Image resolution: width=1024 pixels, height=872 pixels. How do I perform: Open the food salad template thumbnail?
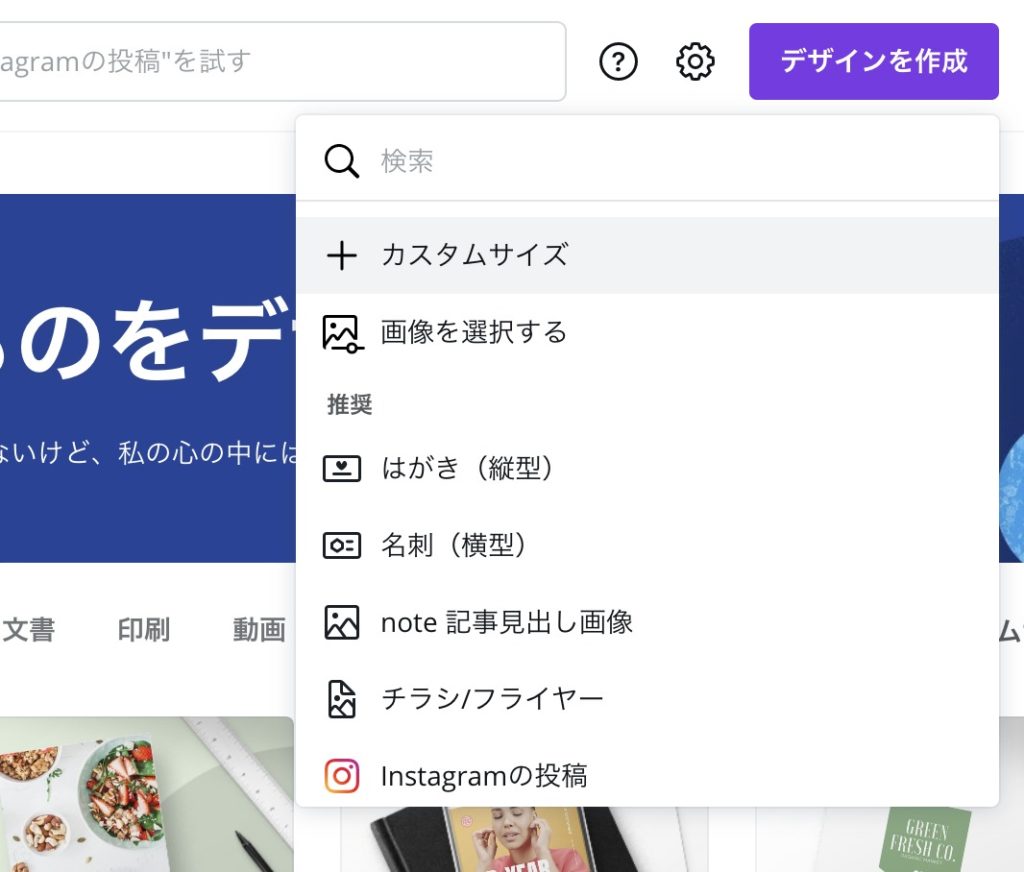click(145, 793)
